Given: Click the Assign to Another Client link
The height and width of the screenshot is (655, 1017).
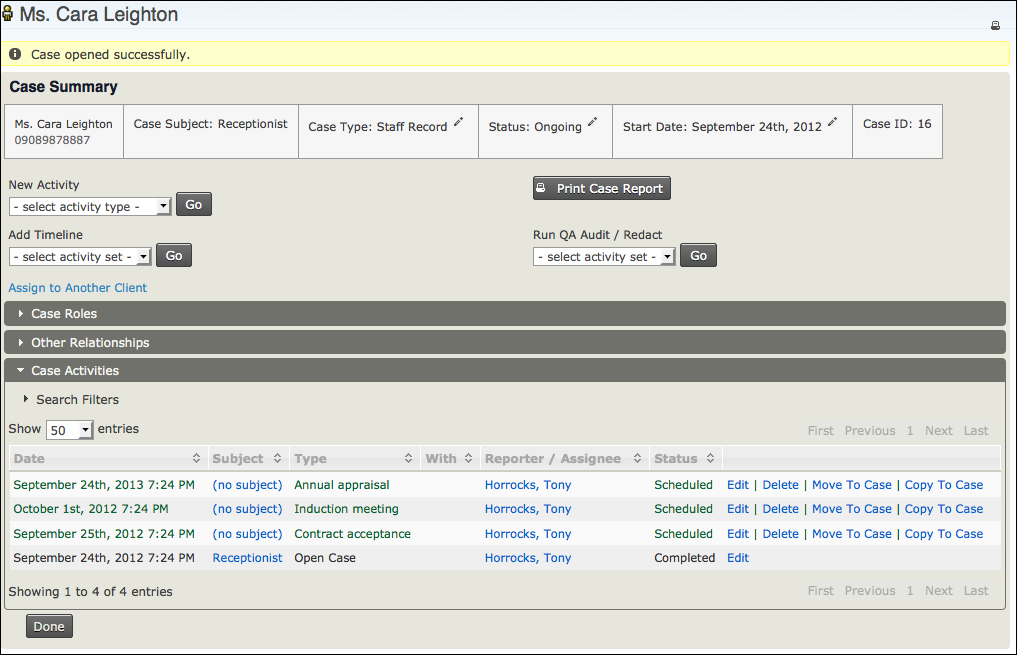Looking at the screenshot, I should coord(78,288).
